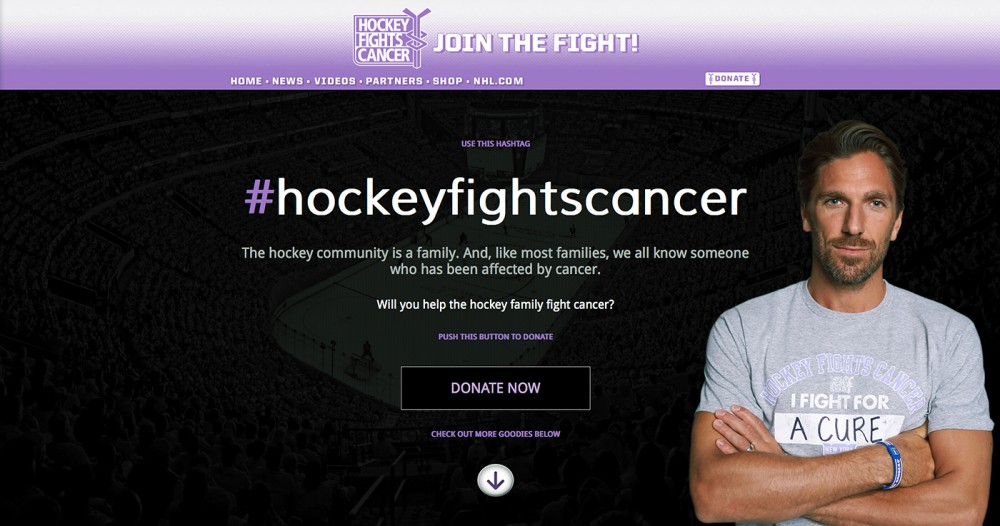Open the VIDEOS section
This screenshot has height=526, width=1000.
pos(335,81)
